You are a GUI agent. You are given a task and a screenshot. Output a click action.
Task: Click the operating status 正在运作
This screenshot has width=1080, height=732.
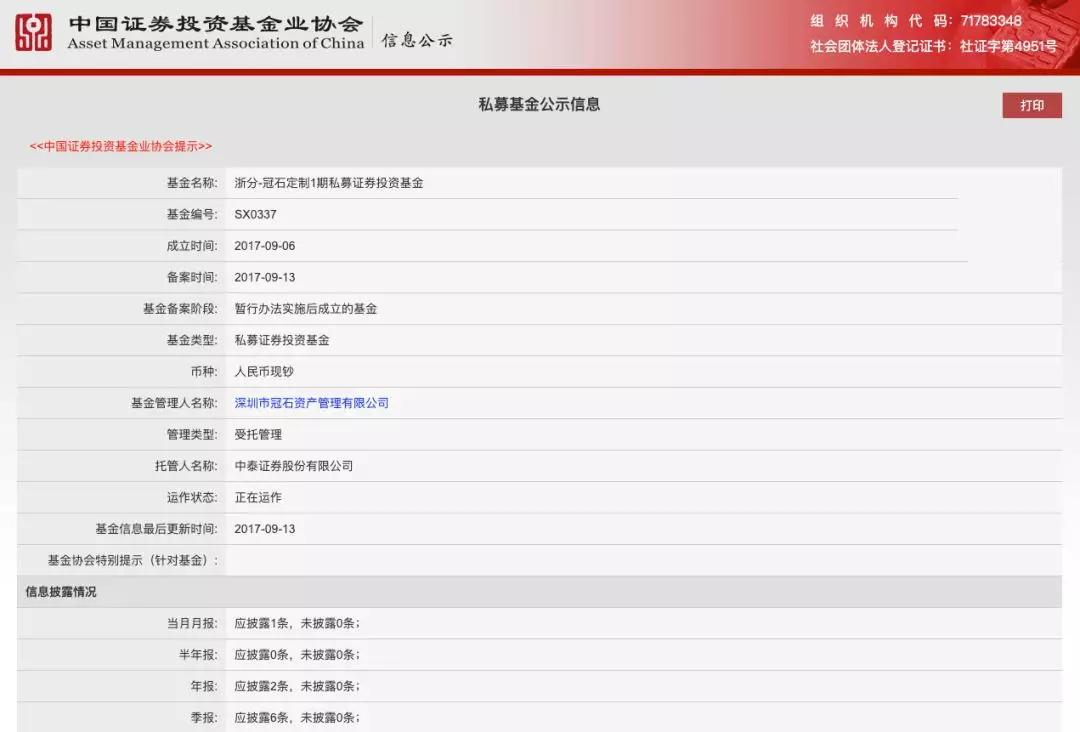pyautogui.click(x=258, y=497)
